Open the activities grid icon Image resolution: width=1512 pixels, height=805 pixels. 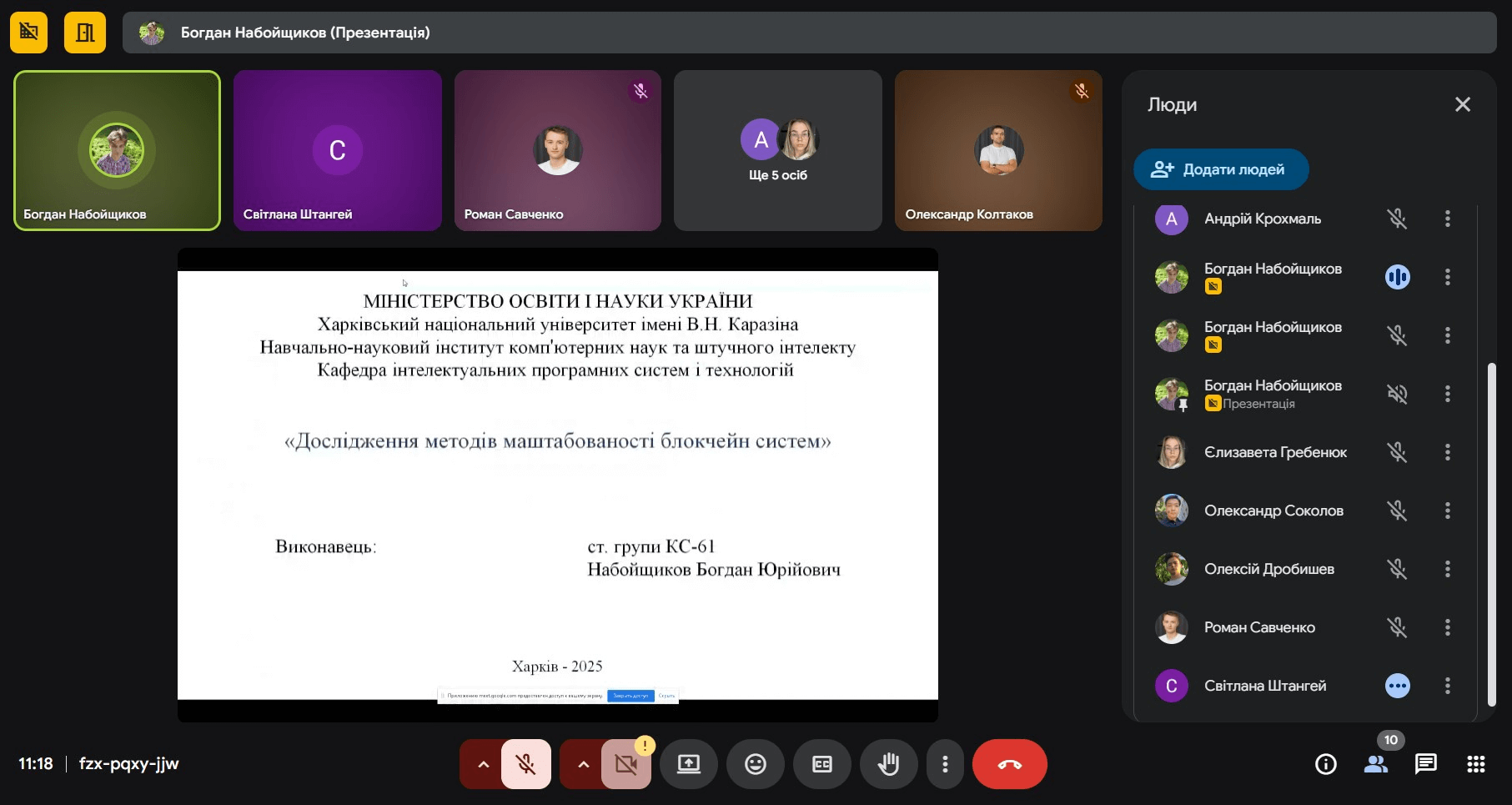coord(1475,764)
